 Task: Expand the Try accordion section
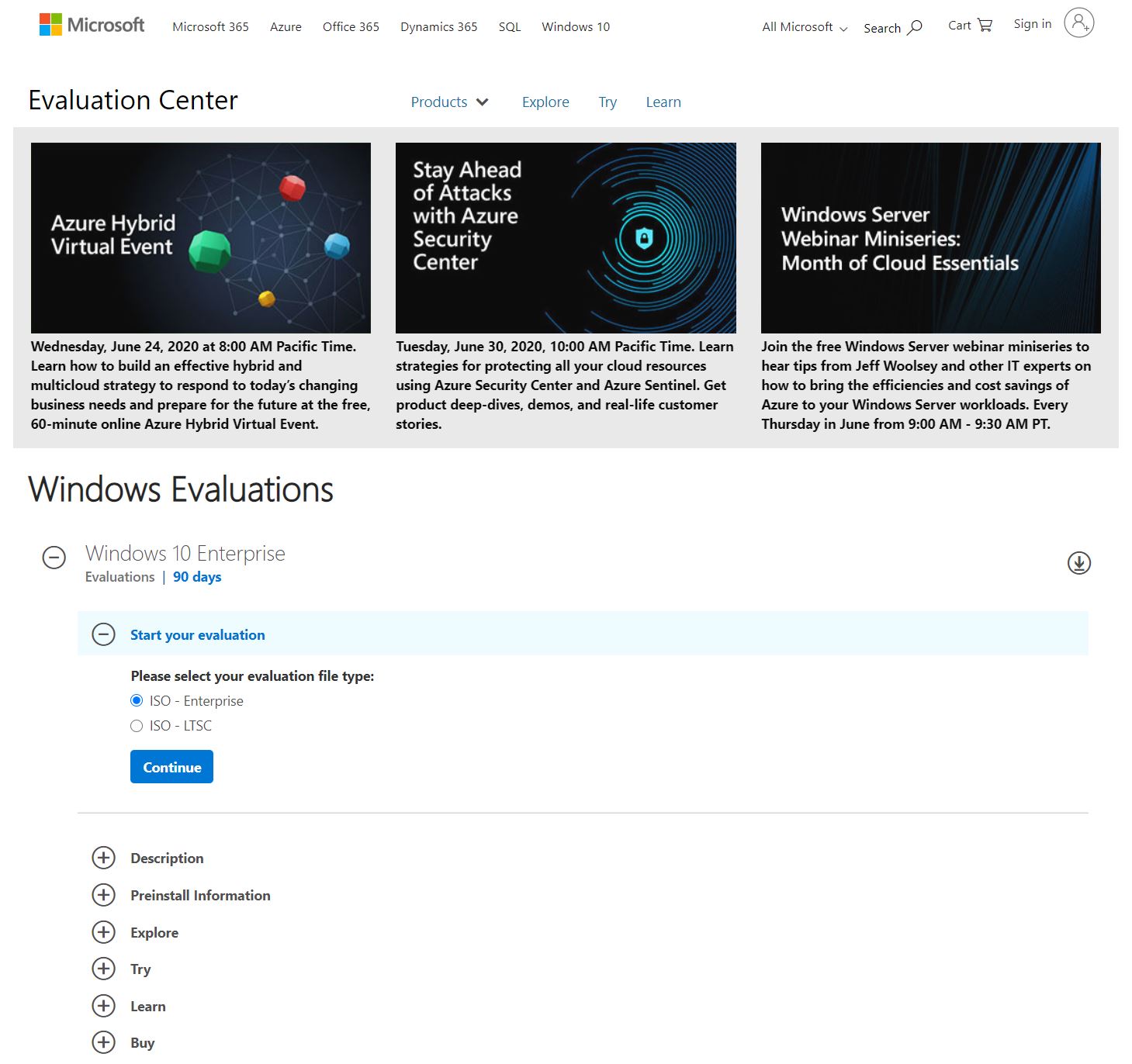(103, 969)
